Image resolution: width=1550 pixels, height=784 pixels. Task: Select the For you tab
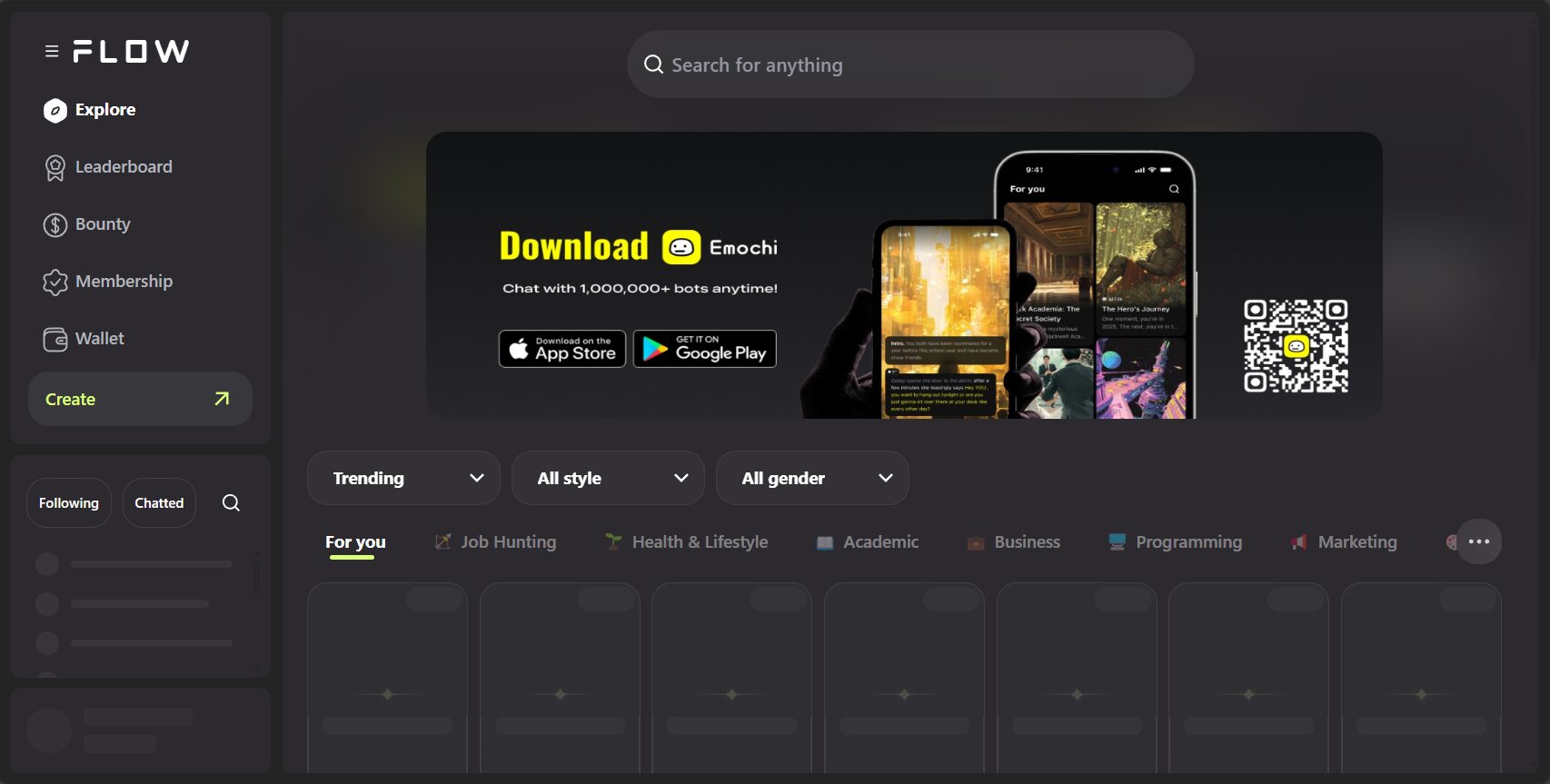[355, 542]
